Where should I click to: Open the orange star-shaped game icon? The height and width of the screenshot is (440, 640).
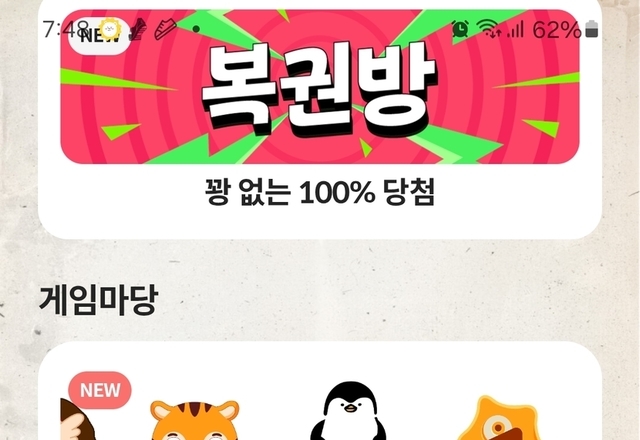(x=498, y=418)
